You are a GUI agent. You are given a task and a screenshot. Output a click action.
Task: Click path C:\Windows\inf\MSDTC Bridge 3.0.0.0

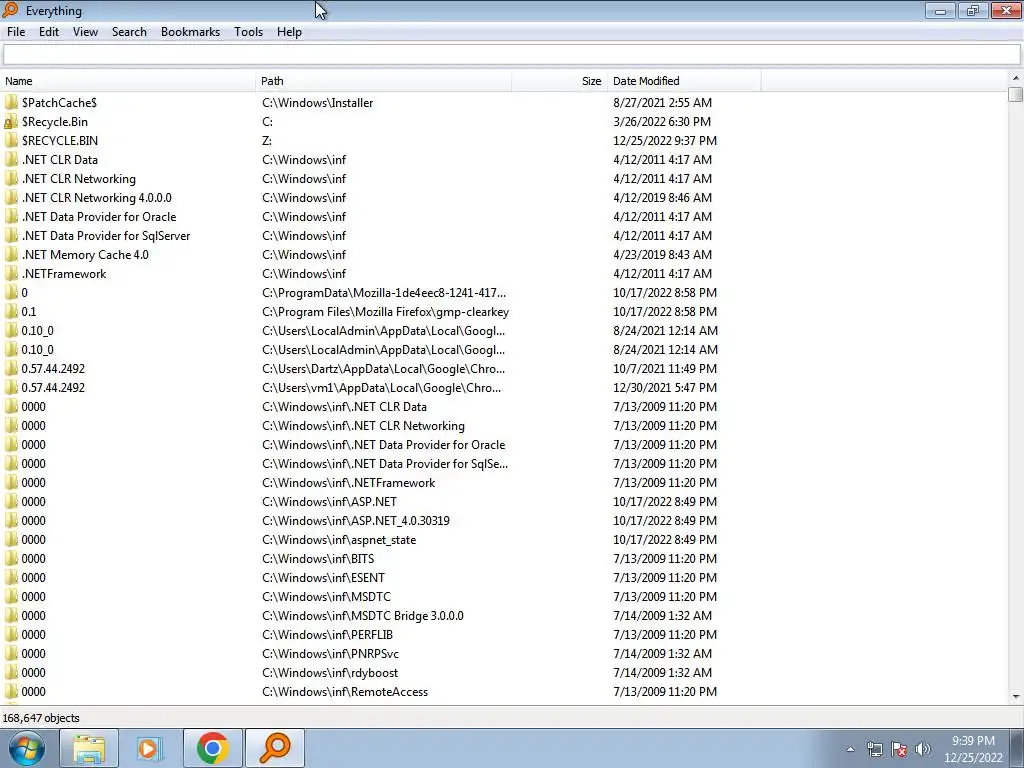pyautogui.click(x=362, y=615)
